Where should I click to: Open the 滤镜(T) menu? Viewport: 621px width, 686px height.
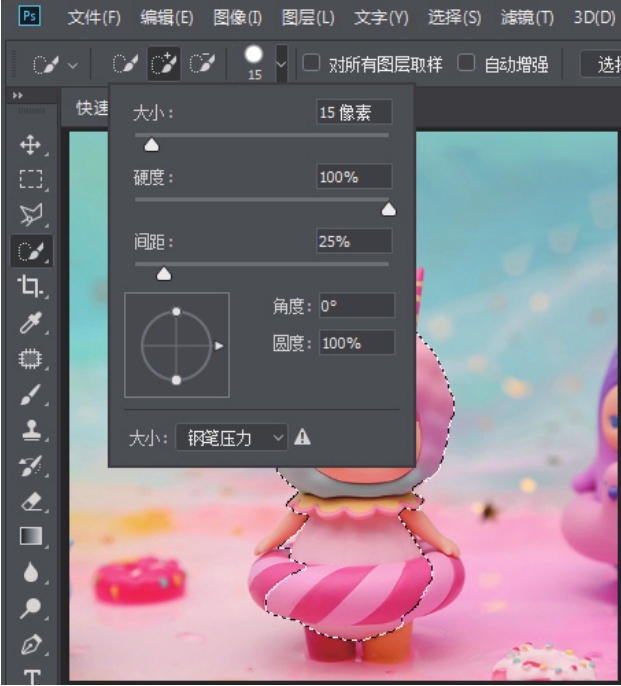click(x=527, y=18)
